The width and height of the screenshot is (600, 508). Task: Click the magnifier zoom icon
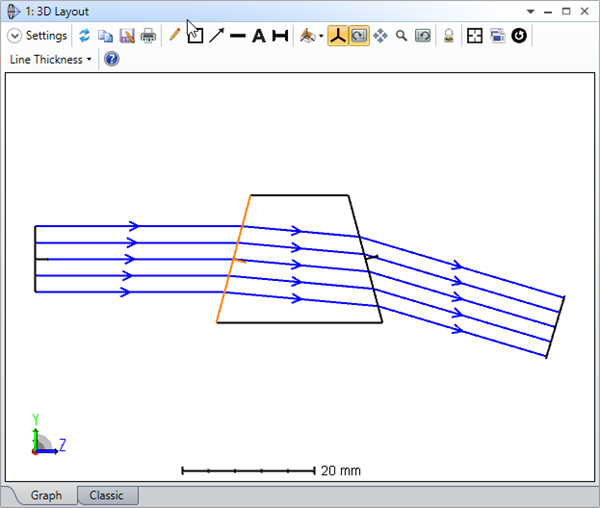click(401, 36)
